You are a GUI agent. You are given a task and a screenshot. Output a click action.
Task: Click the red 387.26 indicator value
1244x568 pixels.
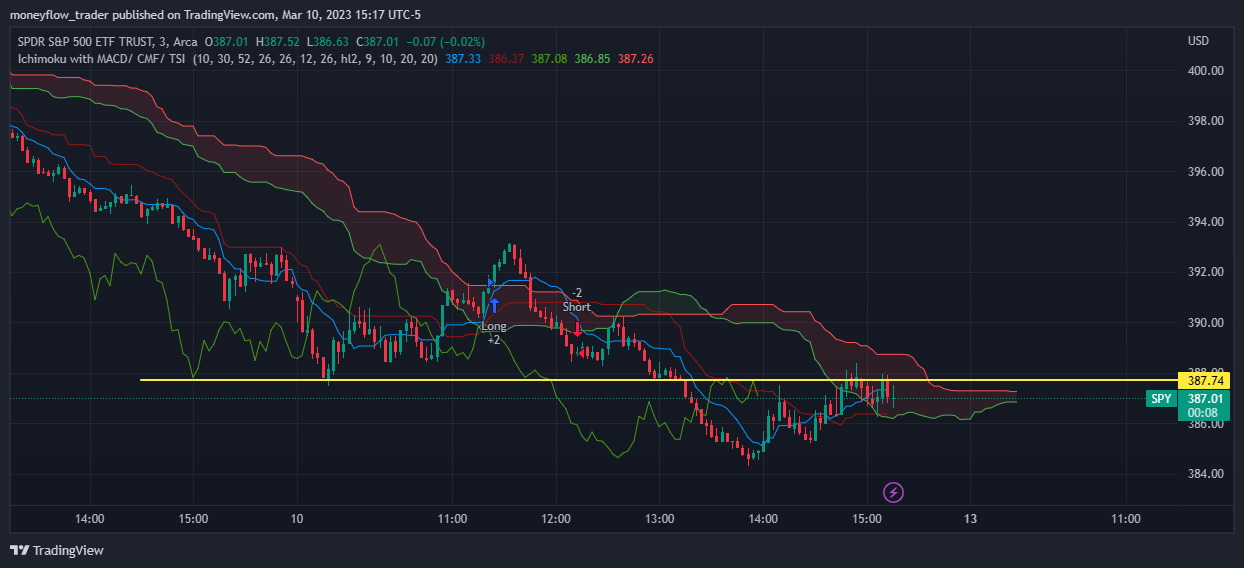coord(636,59)
